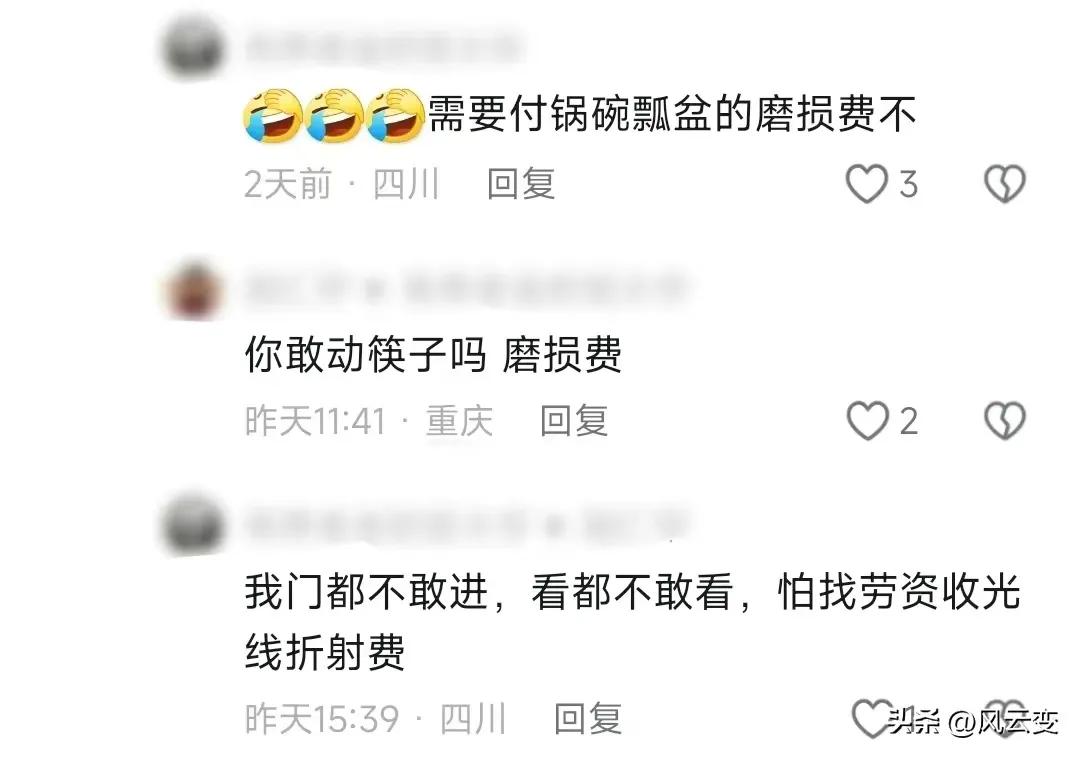Open avatar of the 锅碗瓢盆 commenter
The image size is (1080, 758).
coord(194,50)
